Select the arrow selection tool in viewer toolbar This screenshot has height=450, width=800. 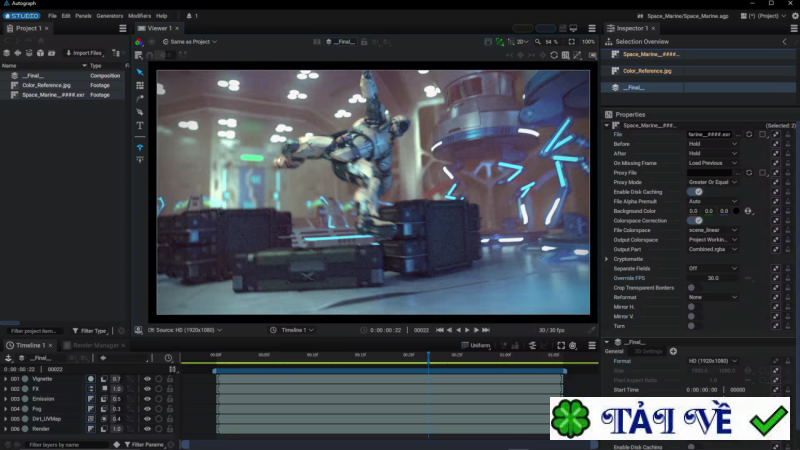click(140, 72)
